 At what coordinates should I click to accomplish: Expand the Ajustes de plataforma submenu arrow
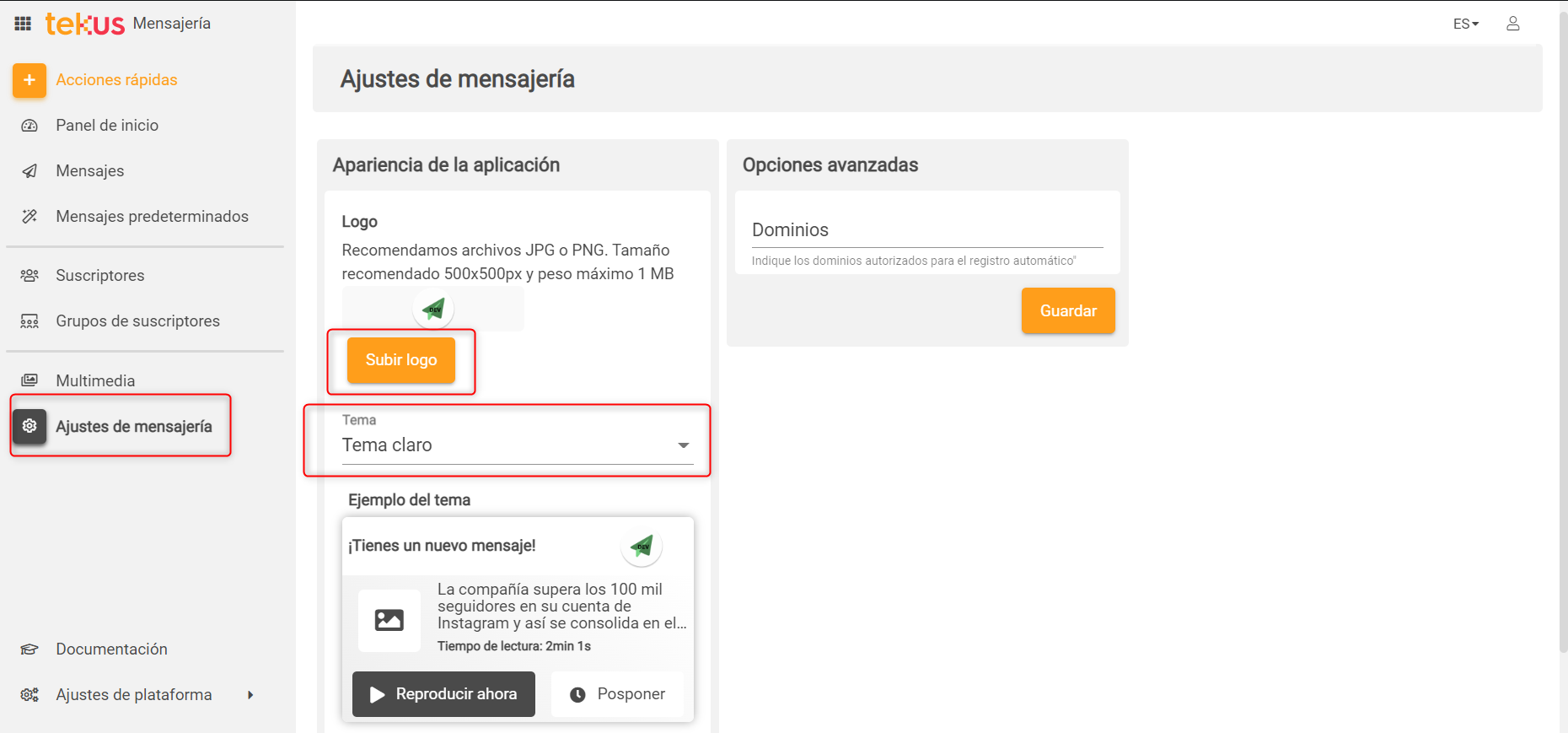coord(250,695)
